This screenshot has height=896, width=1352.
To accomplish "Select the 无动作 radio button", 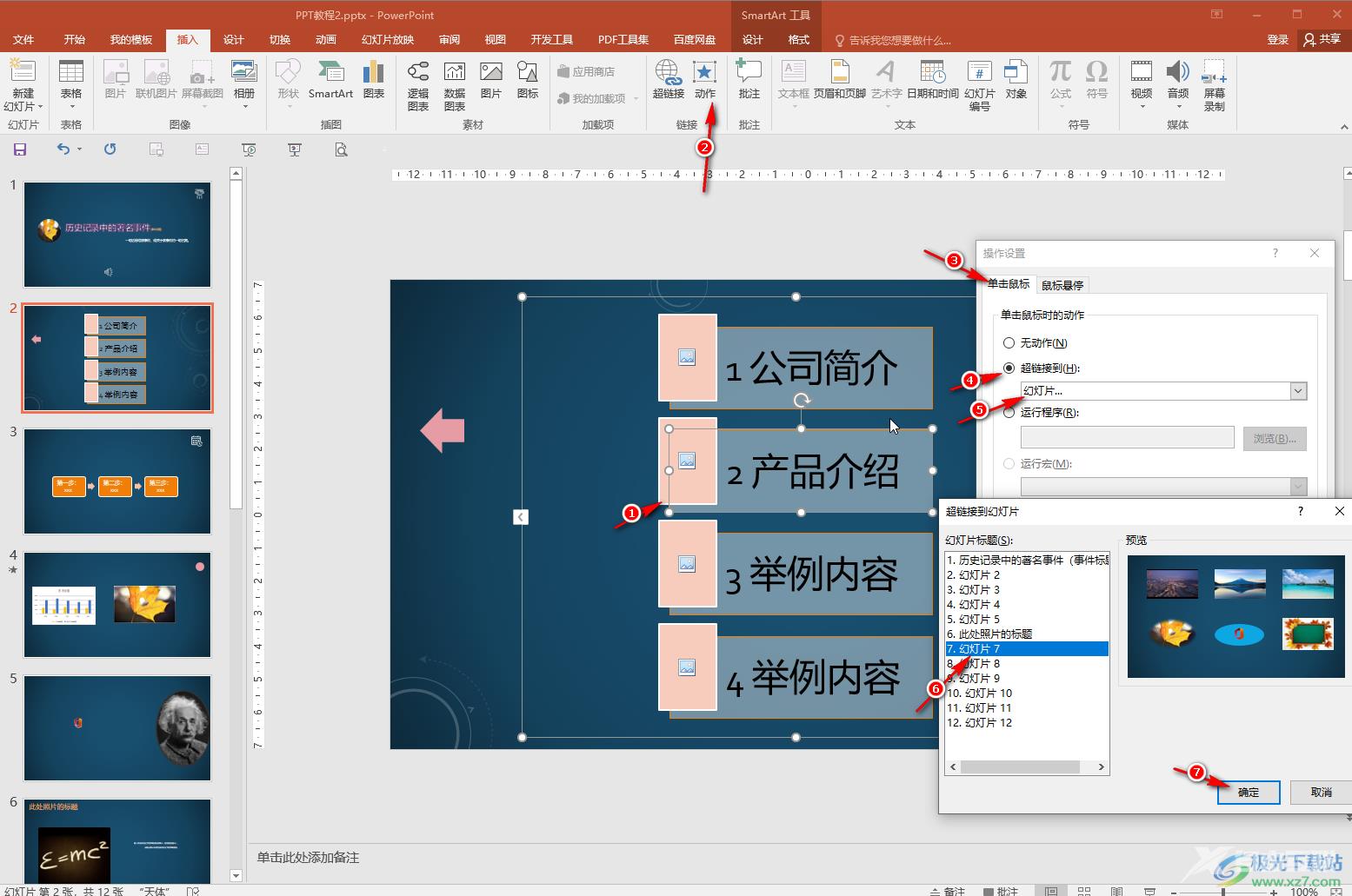I will click(1009, 343).
